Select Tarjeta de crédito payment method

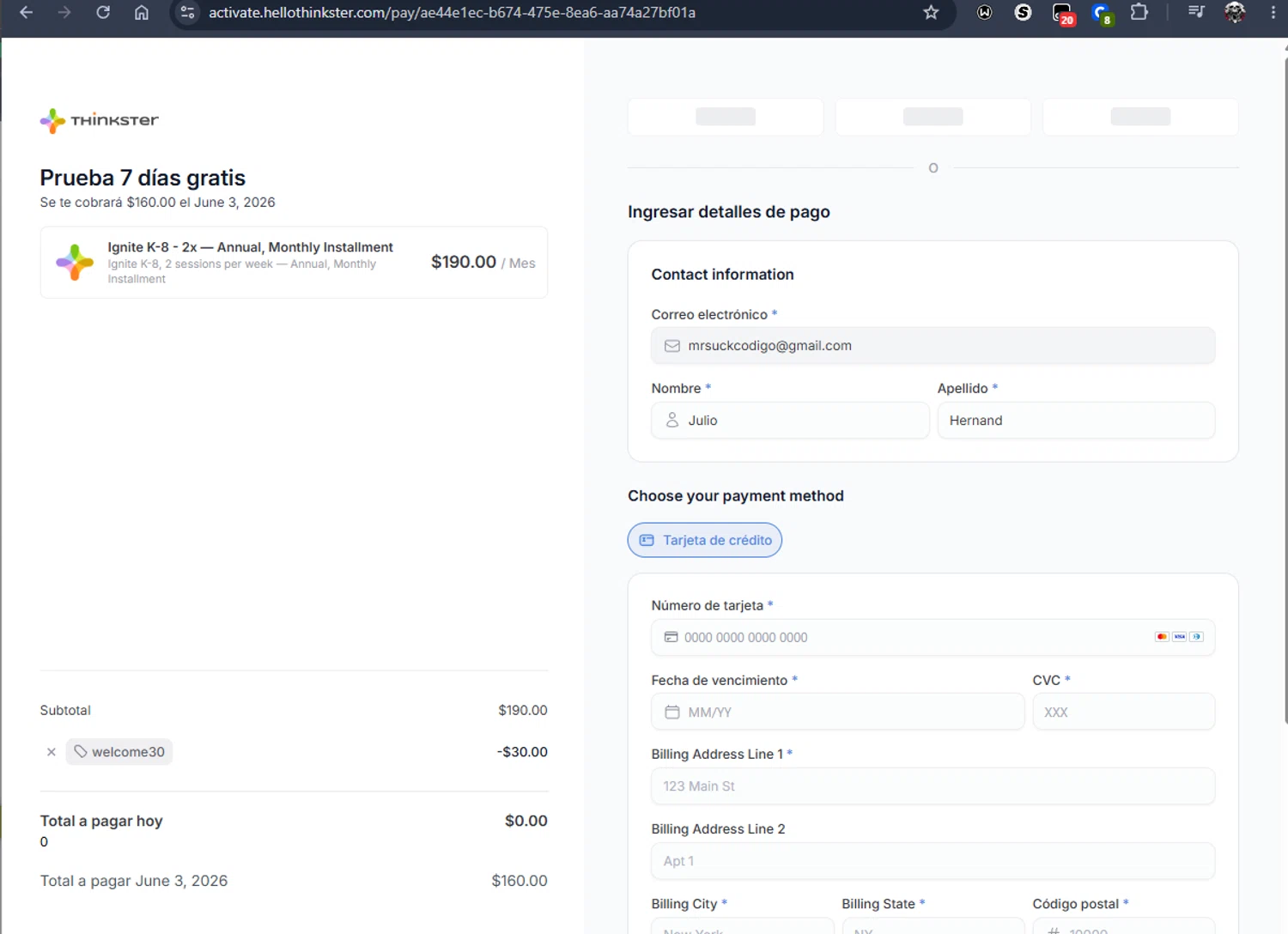pyautogui.click(x=705, y=540)
